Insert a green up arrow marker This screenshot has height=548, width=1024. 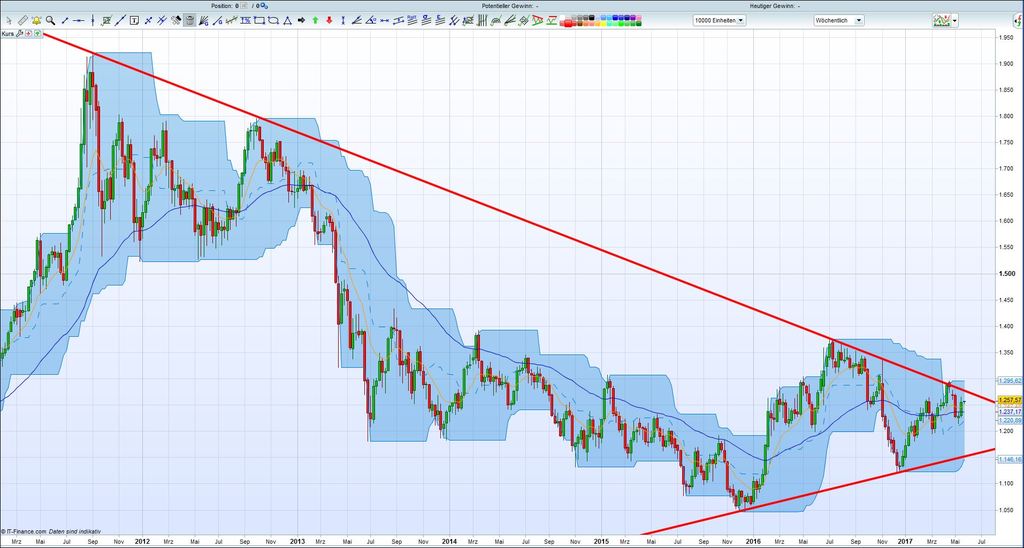point(315,20)
